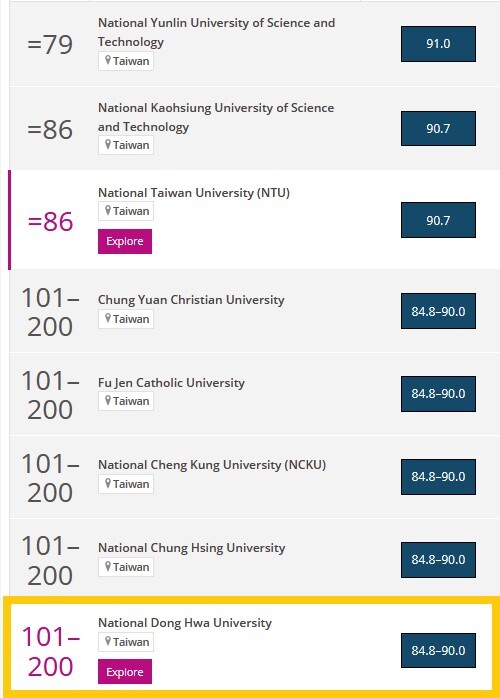Click Taiwan location tag under National Dong Hwa
This screenshot has width=500, height=698.
pyautogui.click(x=126, y=642)
